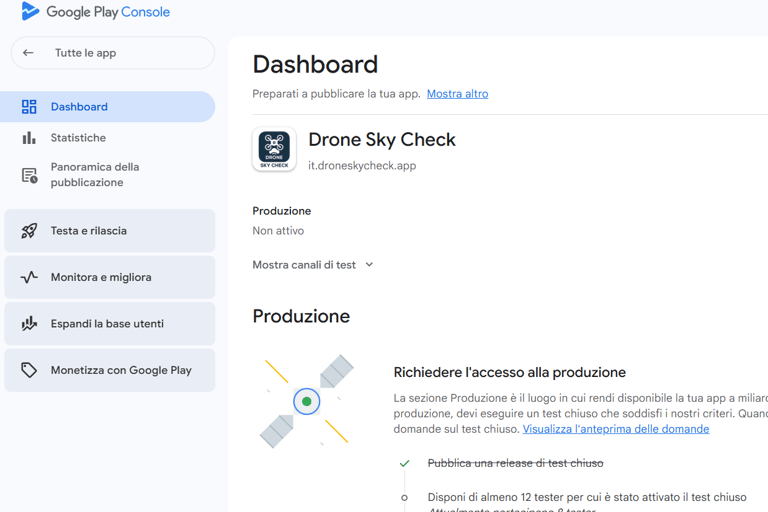The height and width of the screenshot is (512, 768).
Task: Click the Google Play Console title text
Action: coord(108,12)
